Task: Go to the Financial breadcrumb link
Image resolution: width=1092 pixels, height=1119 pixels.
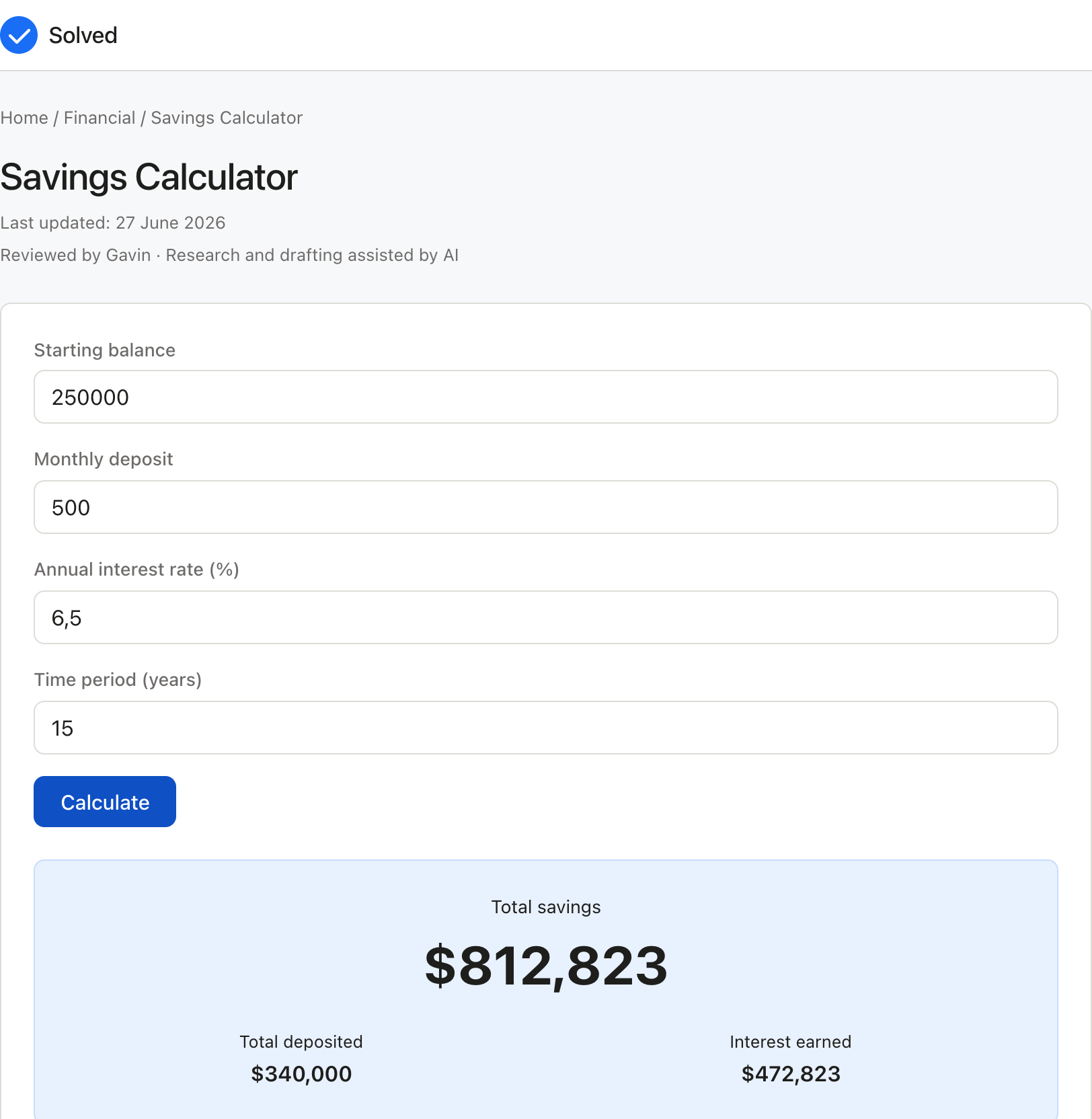Action: coord(100,118)
